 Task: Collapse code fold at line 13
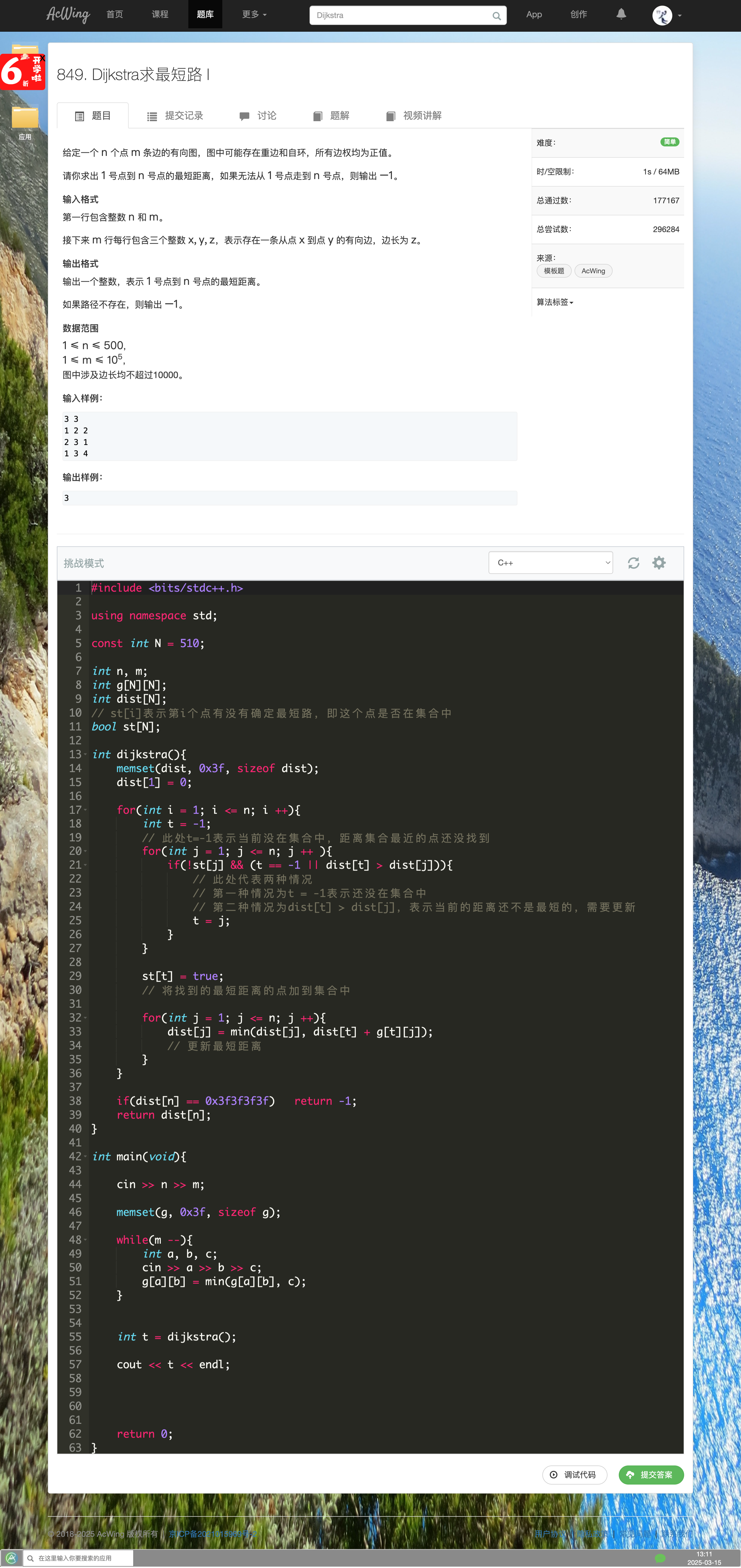pos(85,755)
